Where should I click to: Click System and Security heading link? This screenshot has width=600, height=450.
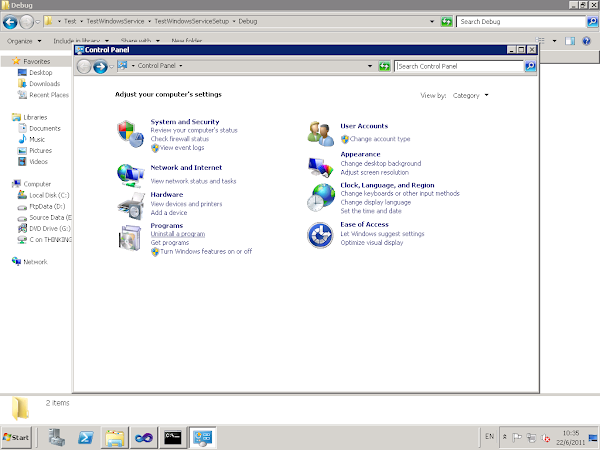tap(185, 122)
